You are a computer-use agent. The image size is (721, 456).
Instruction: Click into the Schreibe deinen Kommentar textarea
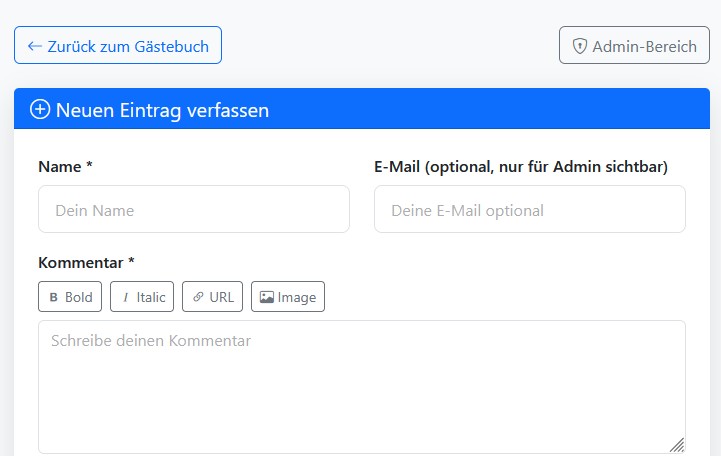[362, 387]
